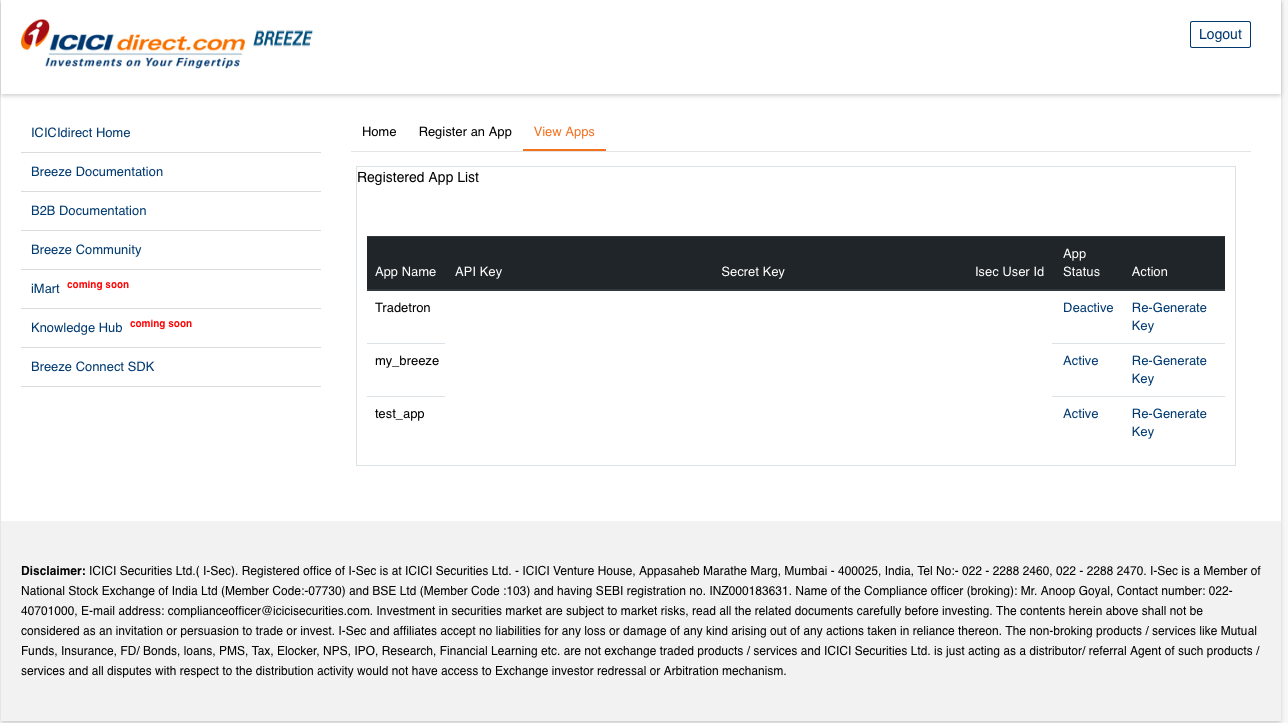Toggle Active status for test_app
Screen dimensions: 1288x723
(x=1080, y=414)
